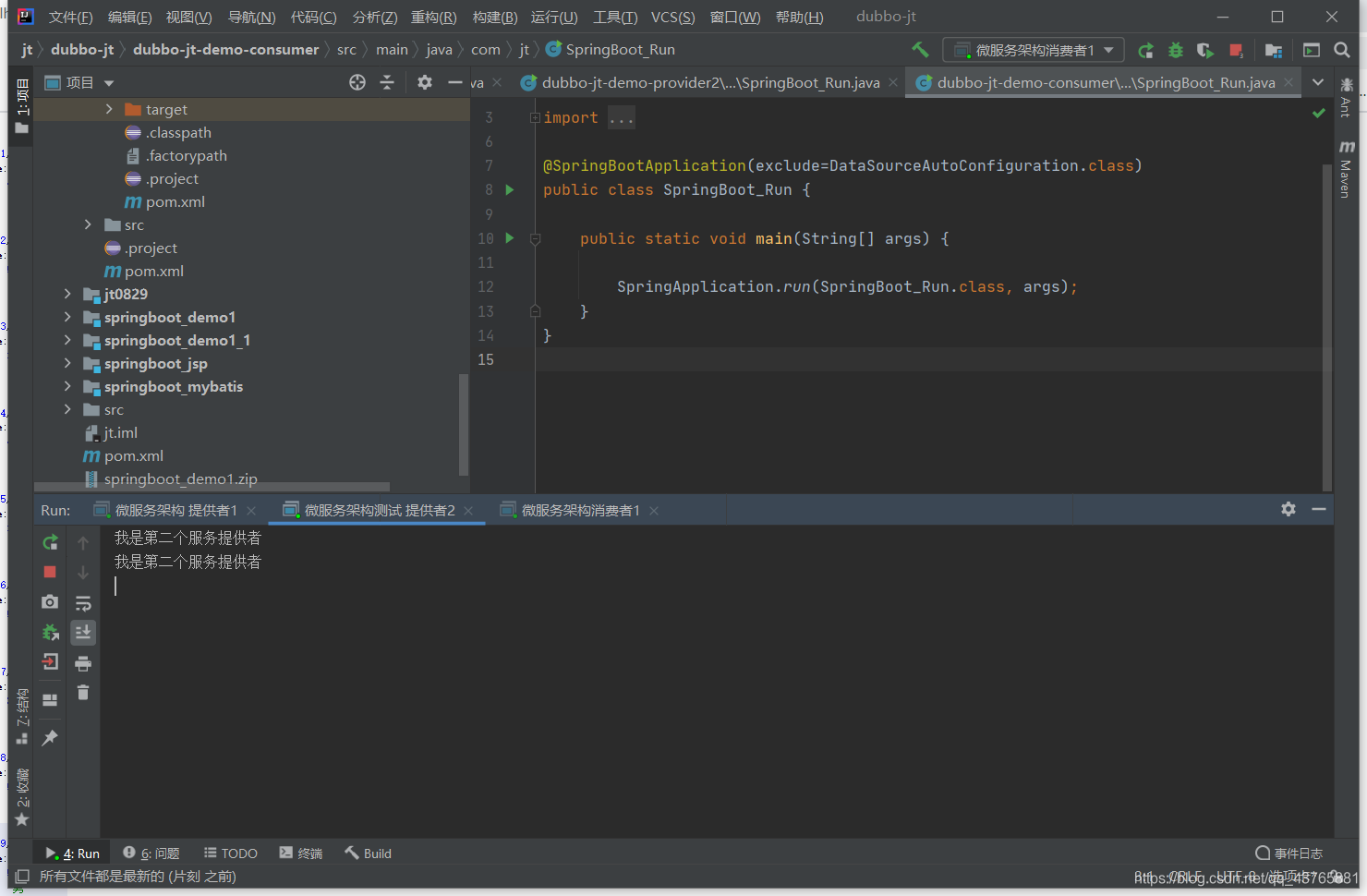Open the Build tool window
This screenshot has height=896, width=1367.
[369, 853]
